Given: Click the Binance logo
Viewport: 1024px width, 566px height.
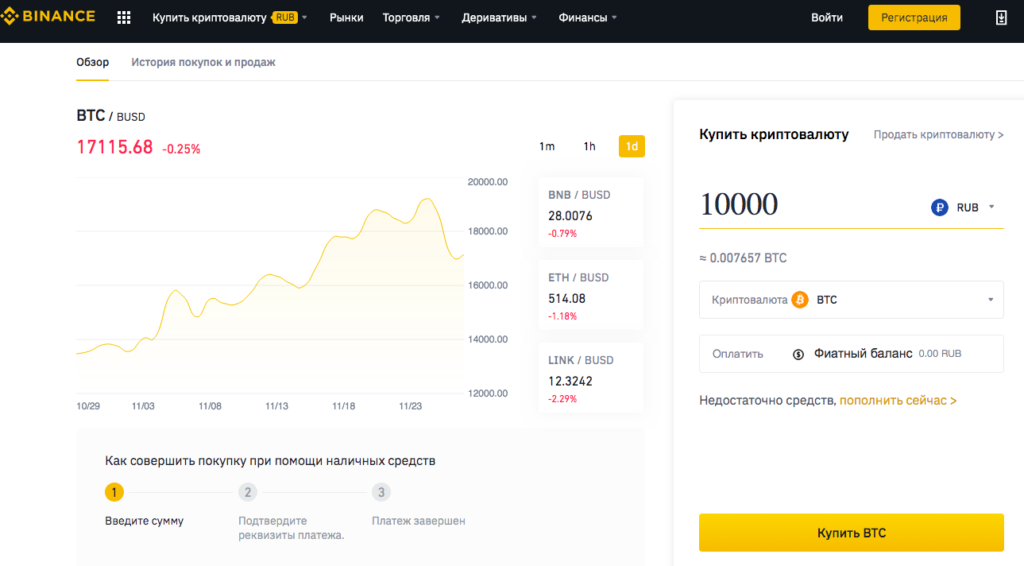Looking at the screenshot, I should tap(48, 17).
